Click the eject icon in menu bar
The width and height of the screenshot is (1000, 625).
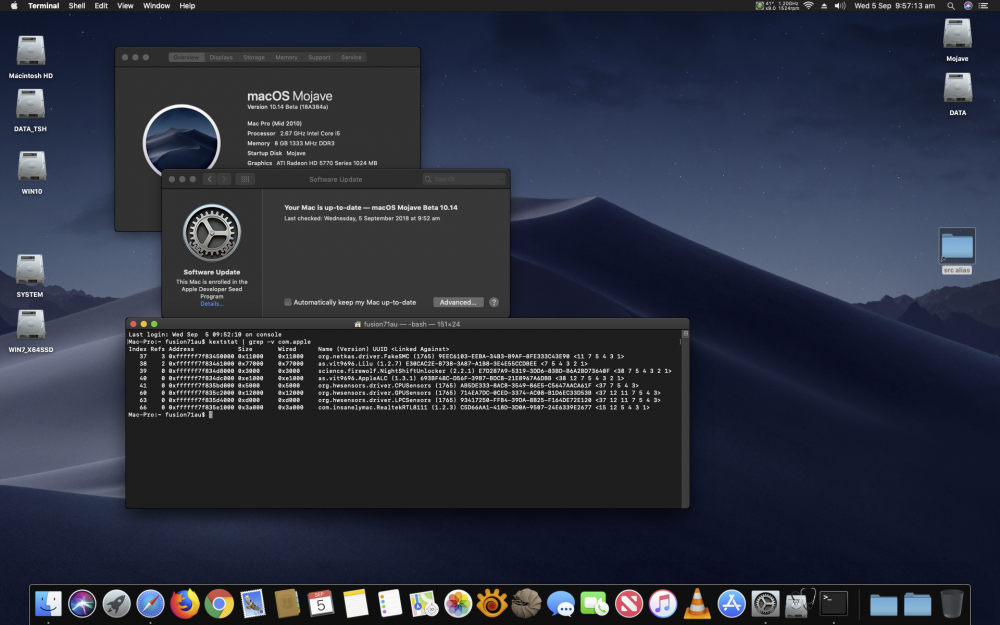(824, 6)
